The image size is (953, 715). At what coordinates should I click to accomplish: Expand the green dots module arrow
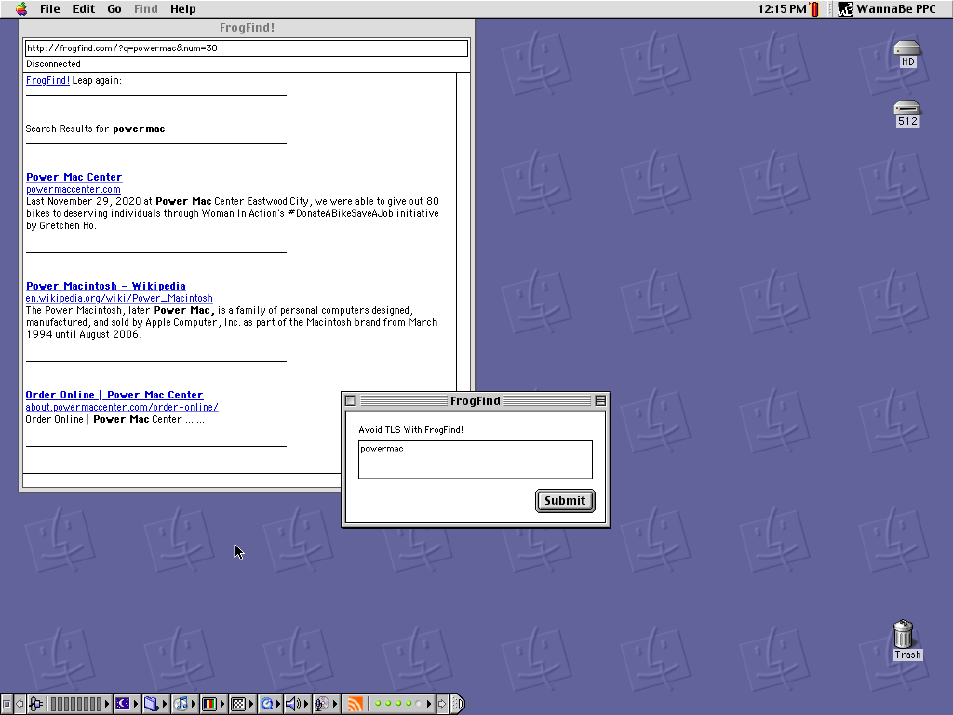[x=429, y=704]
